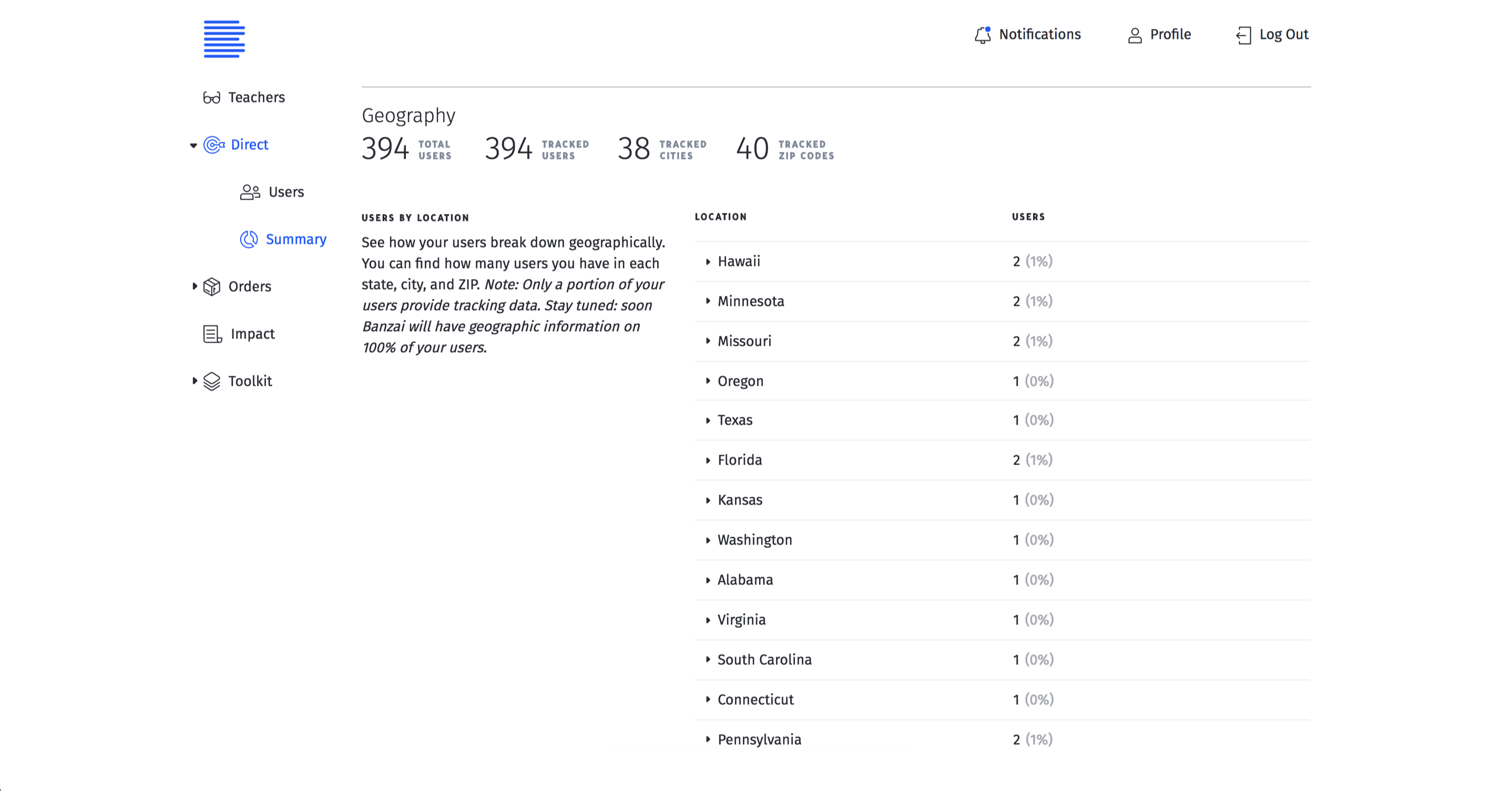
Task: Click the LOCATION column header
Action: pyautogui.click(x=721, y=217)
